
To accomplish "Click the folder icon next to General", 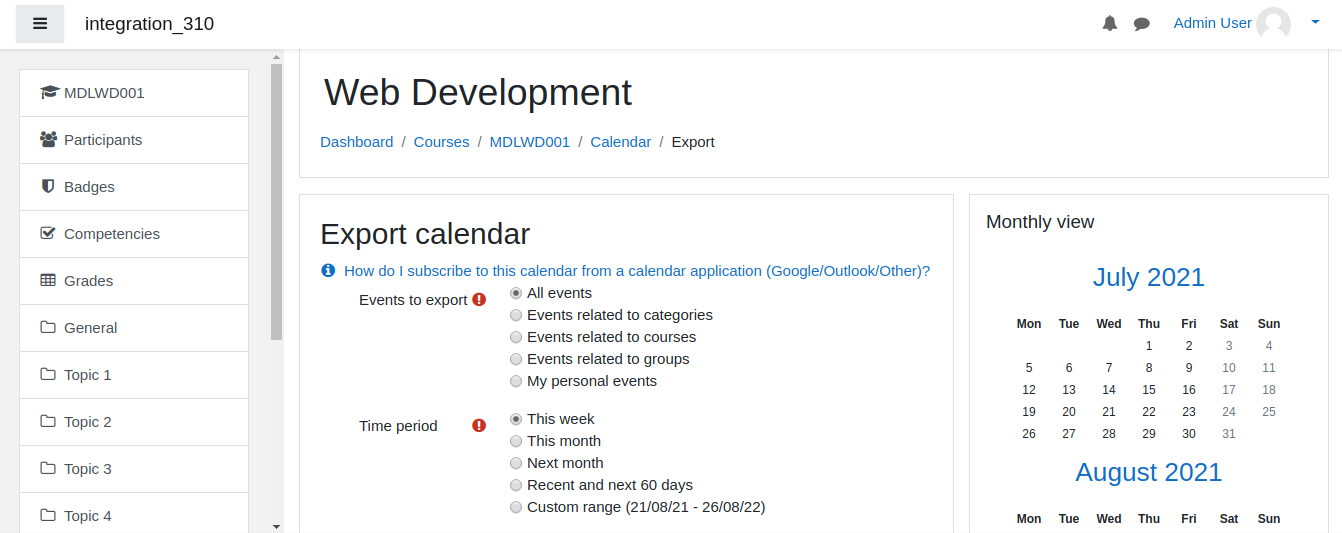I will 48,328.
